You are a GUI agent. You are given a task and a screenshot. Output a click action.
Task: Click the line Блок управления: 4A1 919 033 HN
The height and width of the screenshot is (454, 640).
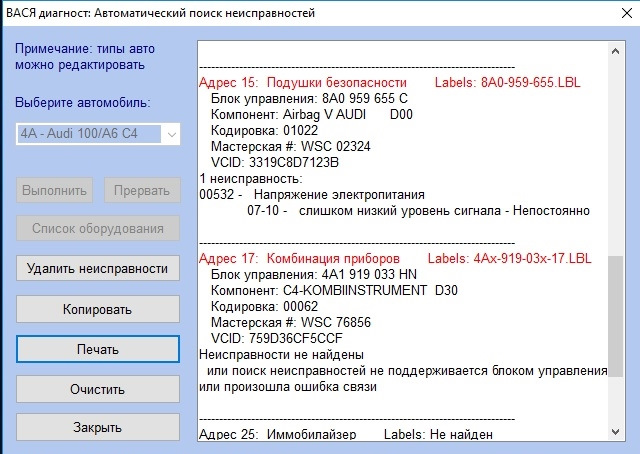click(x=314, y=274)
